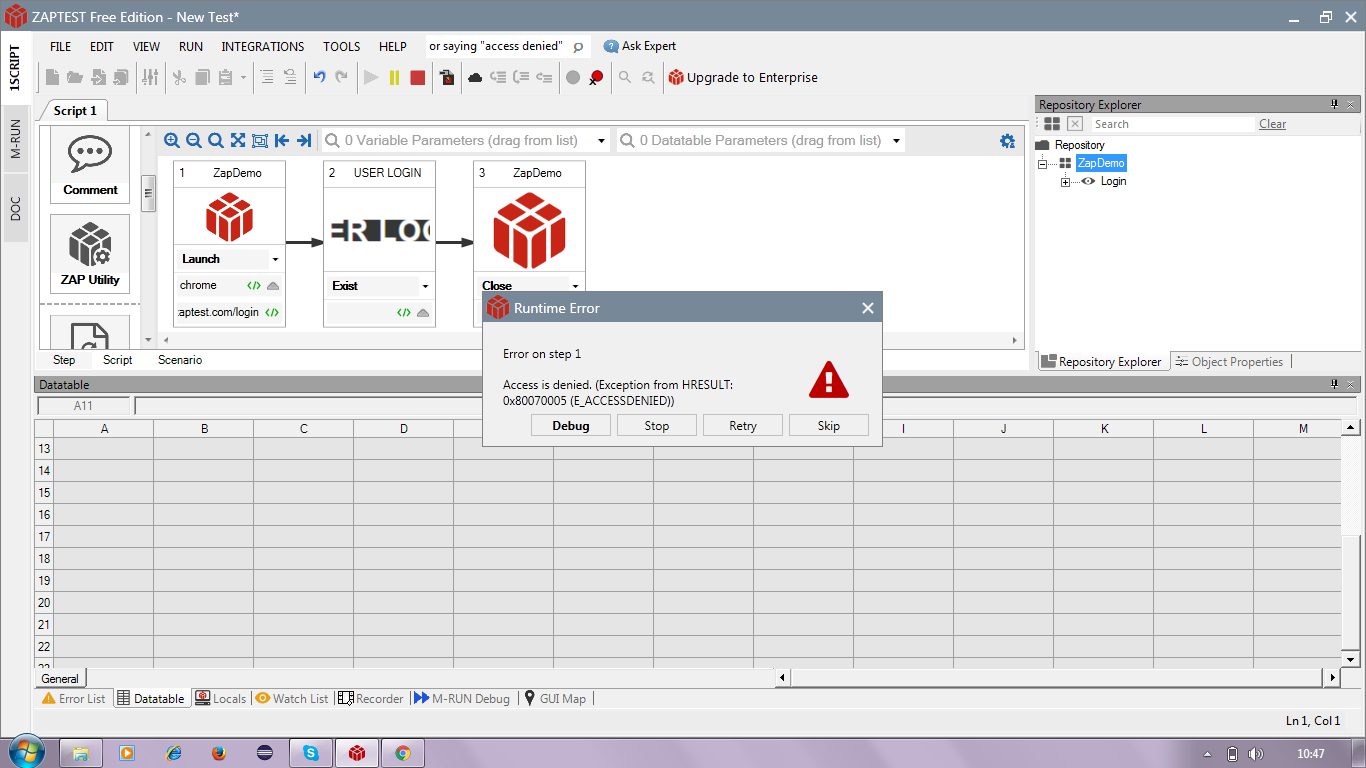Expand the Login tree node
The width and height of the screenshot is (1366, 768).
point(1066,182)
